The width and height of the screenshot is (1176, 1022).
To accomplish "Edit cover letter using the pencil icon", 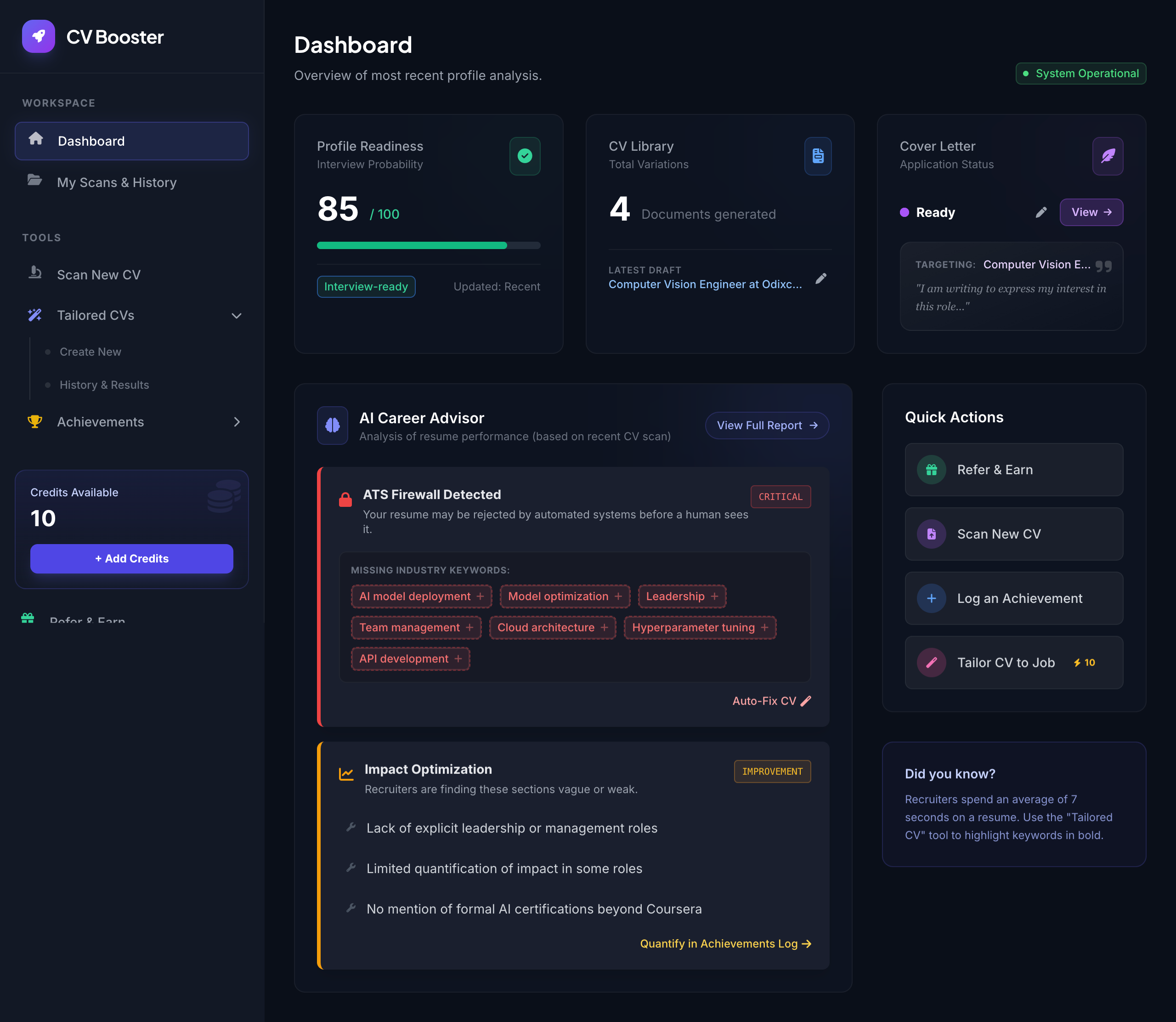I will pos(1041,212).
